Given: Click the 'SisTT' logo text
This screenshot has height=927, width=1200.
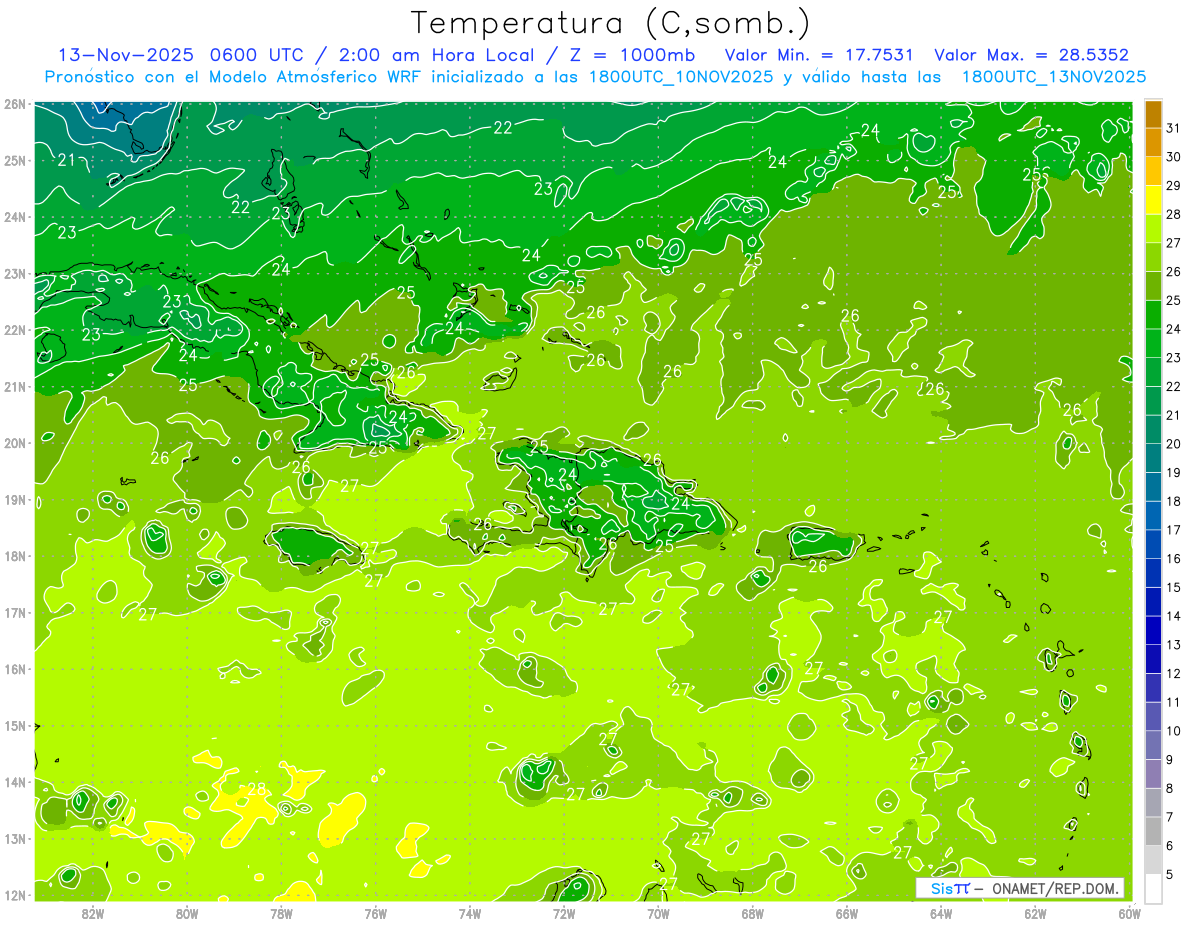Looking at the screenshot, I should pos(949,888).
